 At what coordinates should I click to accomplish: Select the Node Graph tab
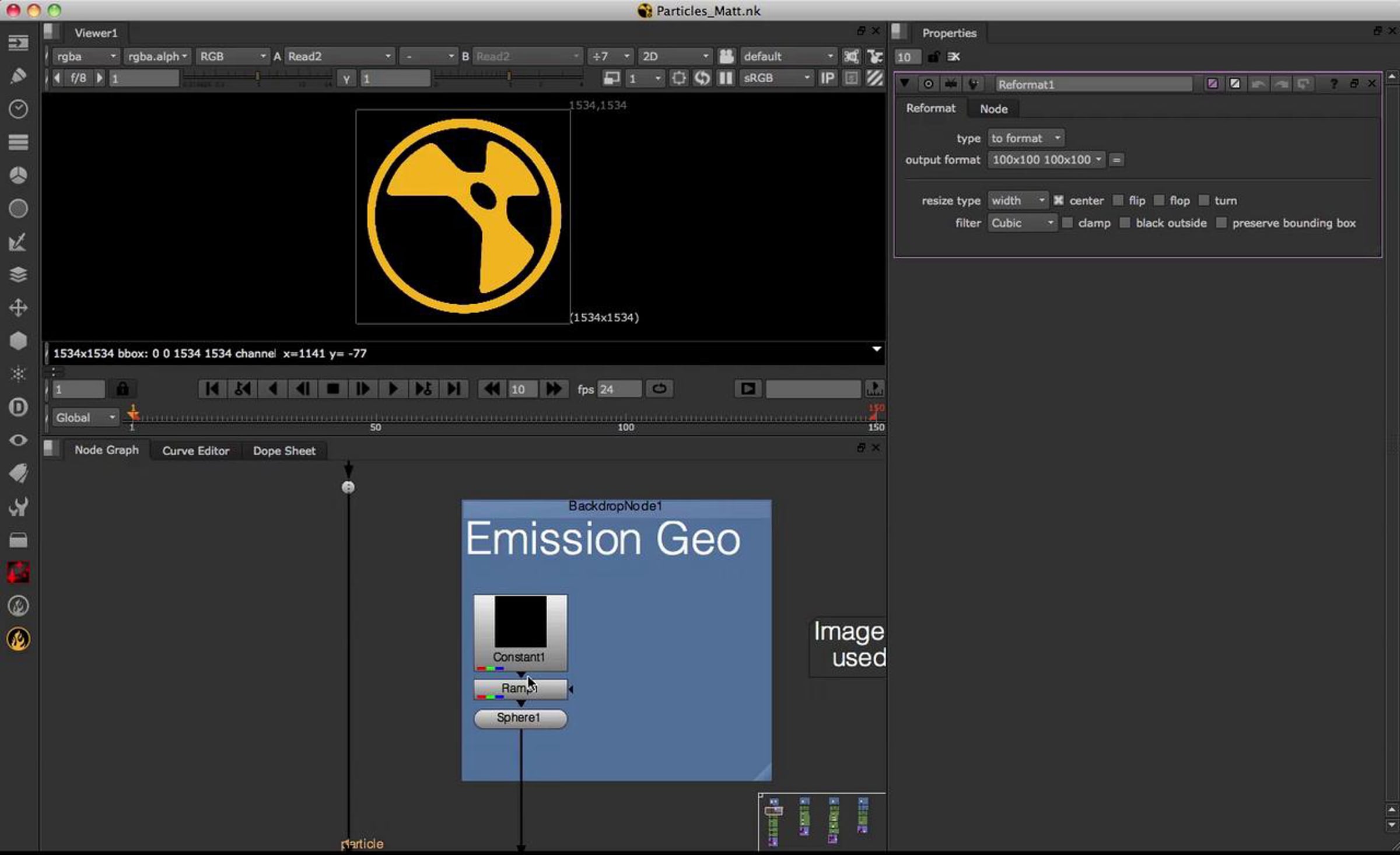(x=107, y=450)
